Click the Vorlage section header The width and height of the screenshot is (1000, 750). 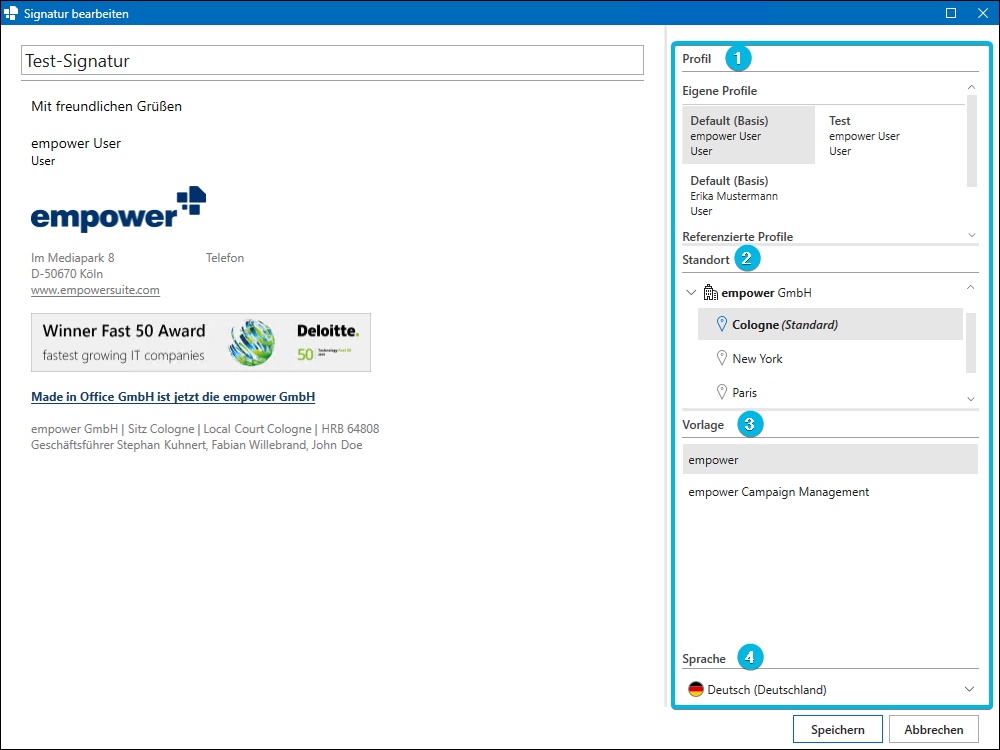pyautogui.click(x=703, y=425)
